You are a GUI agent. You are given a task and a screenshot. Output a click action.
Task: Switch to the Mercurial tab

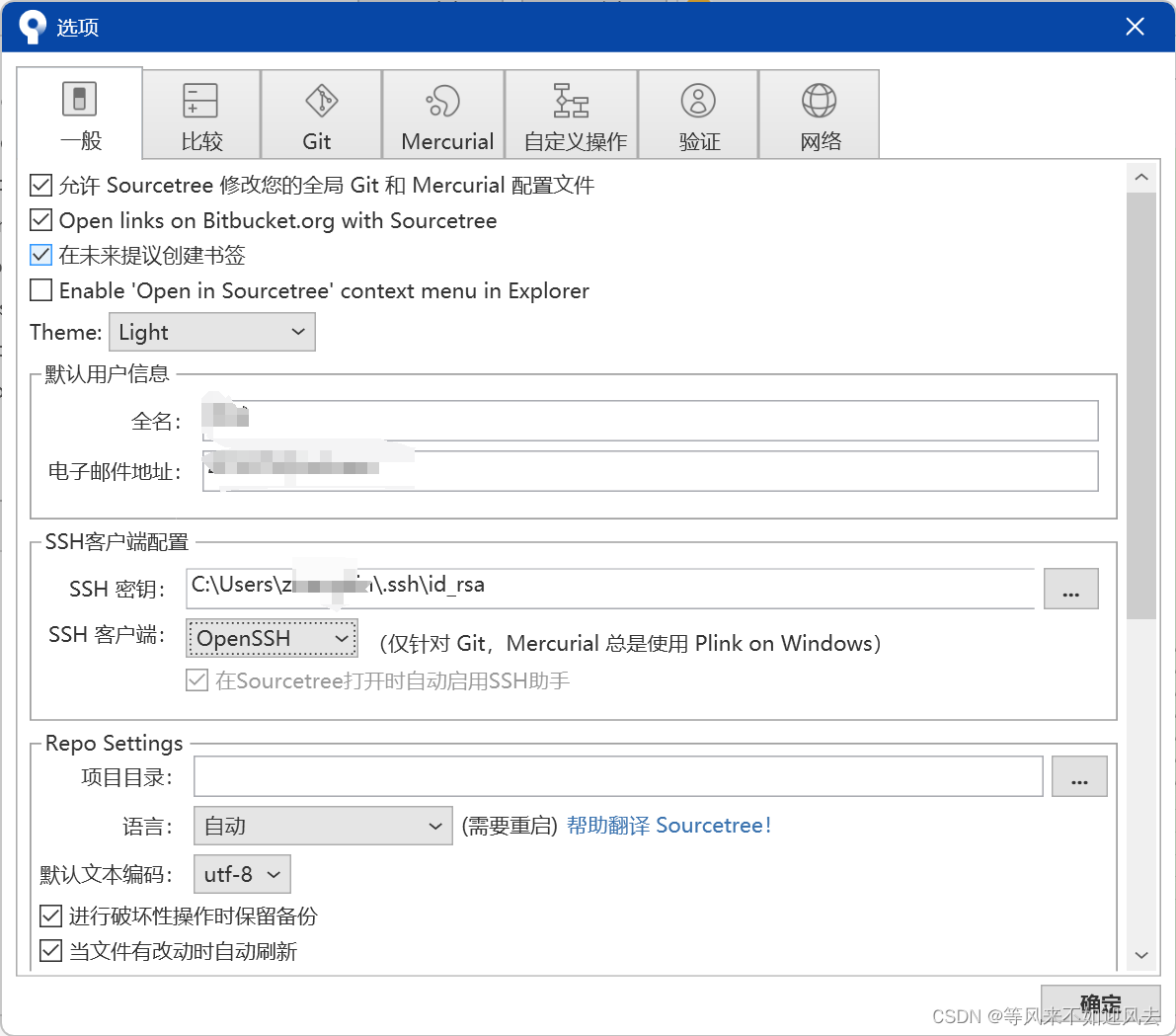443,115
